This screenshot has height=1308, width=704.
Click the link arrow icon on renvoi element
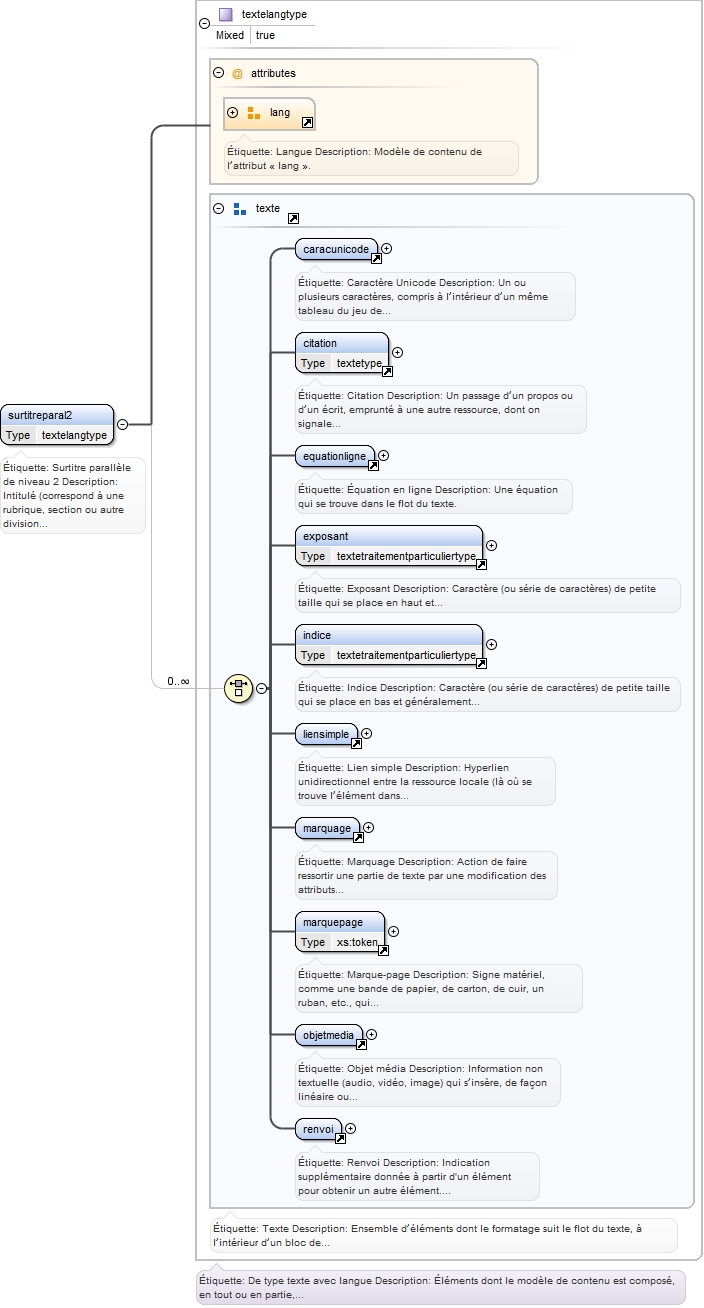coord(340,1138)
